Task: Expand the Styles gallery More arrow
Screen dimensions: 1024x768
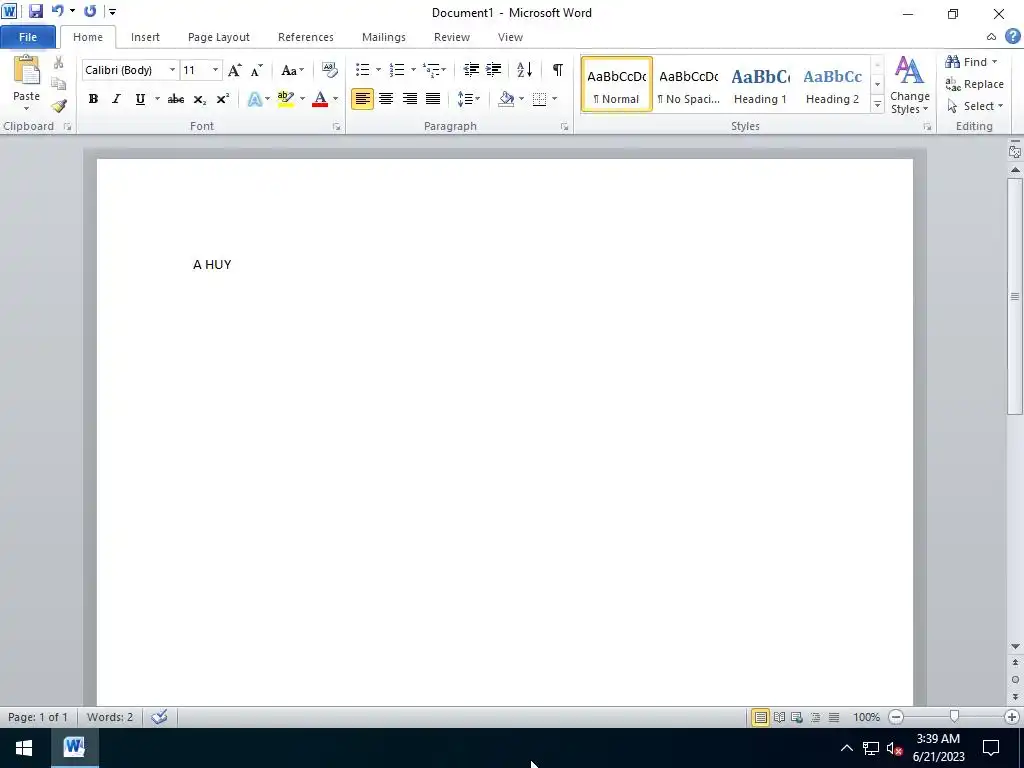Action: [x=877, y=104]
